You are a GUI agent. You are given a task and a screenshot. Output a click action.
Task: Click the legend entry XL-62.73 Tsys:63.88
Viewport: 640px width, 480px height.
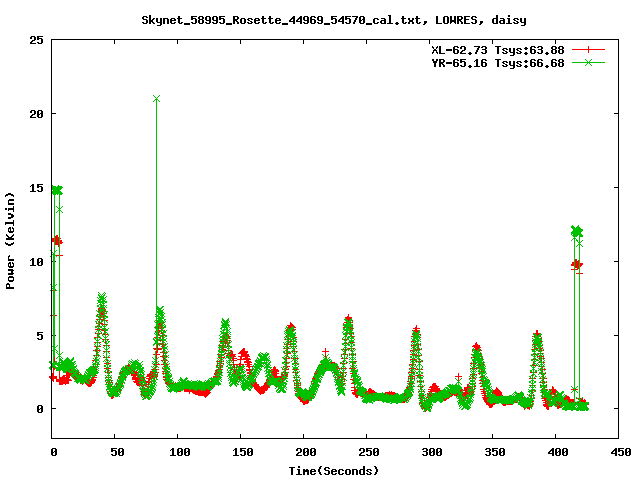click(x=498, y=50)
